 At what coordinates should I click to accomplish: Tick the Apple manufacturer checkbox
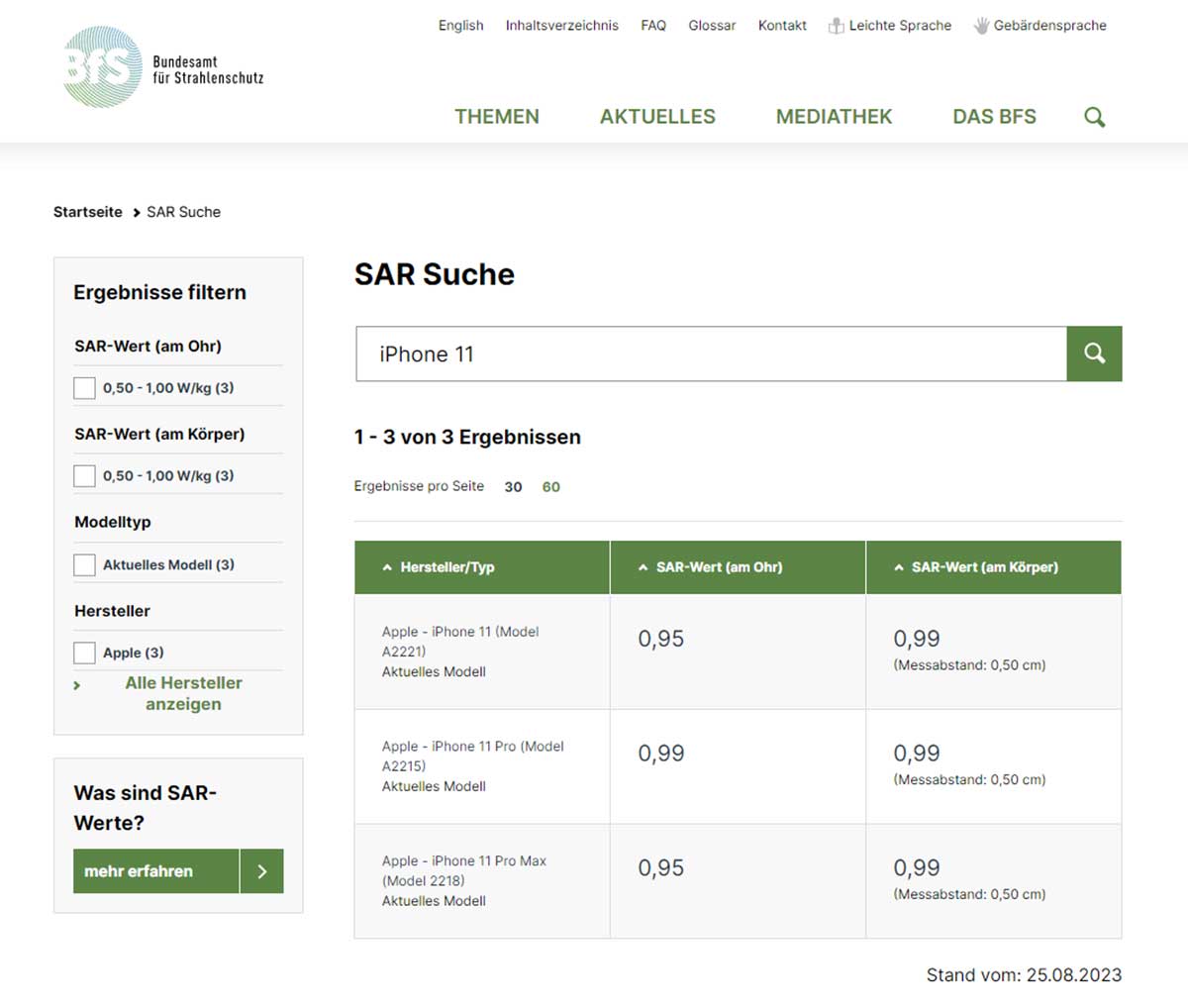pos(85,654)
